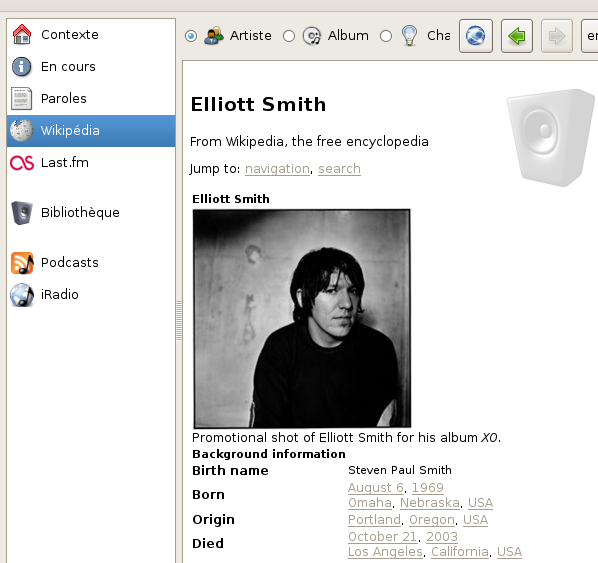Open the Paroles lyrics page icon
This screenshot has width=598, height=563.
pyautogui.click(x=22, y=98)
